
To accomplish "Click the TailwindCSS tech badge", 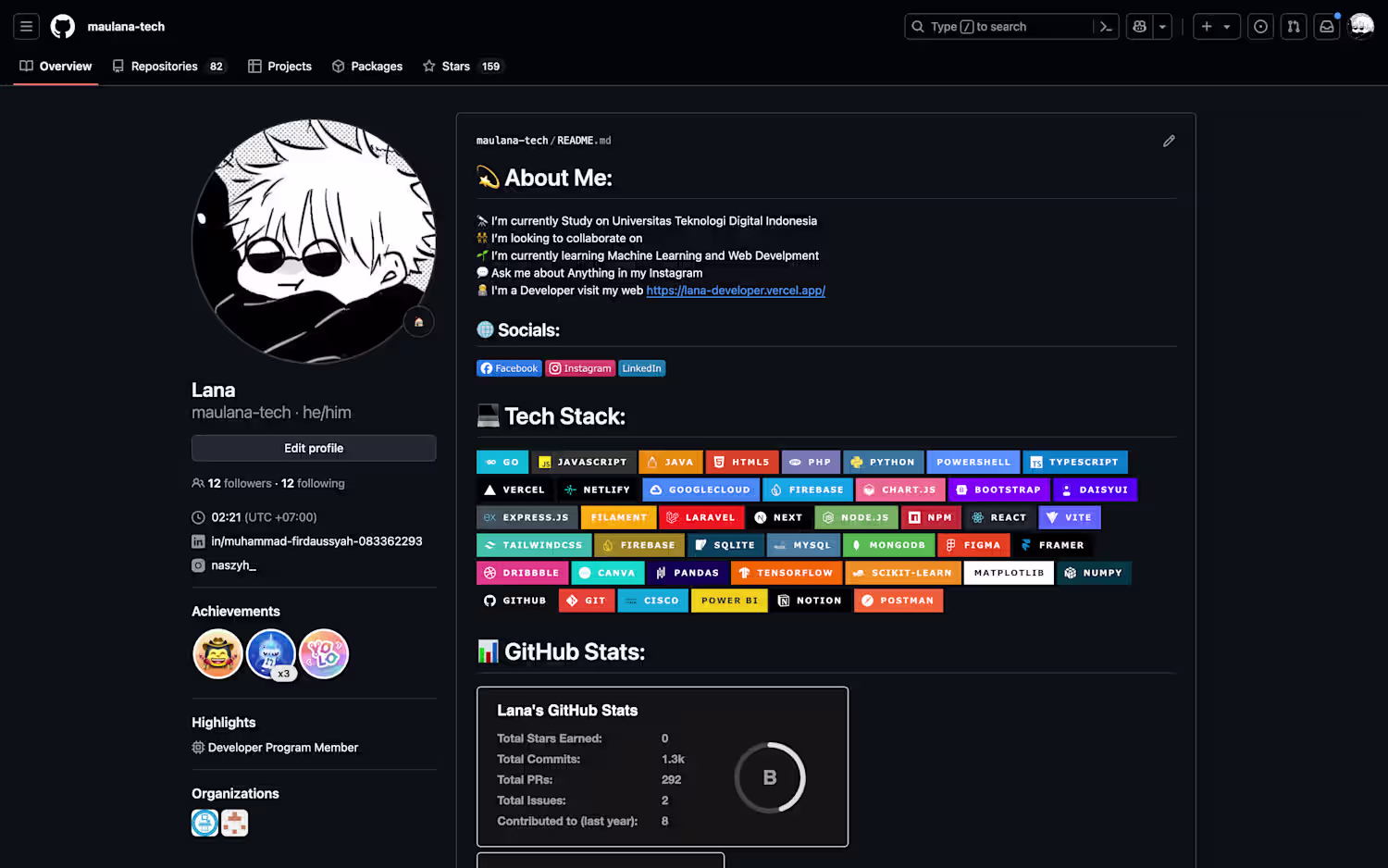I will click(534, 545).
